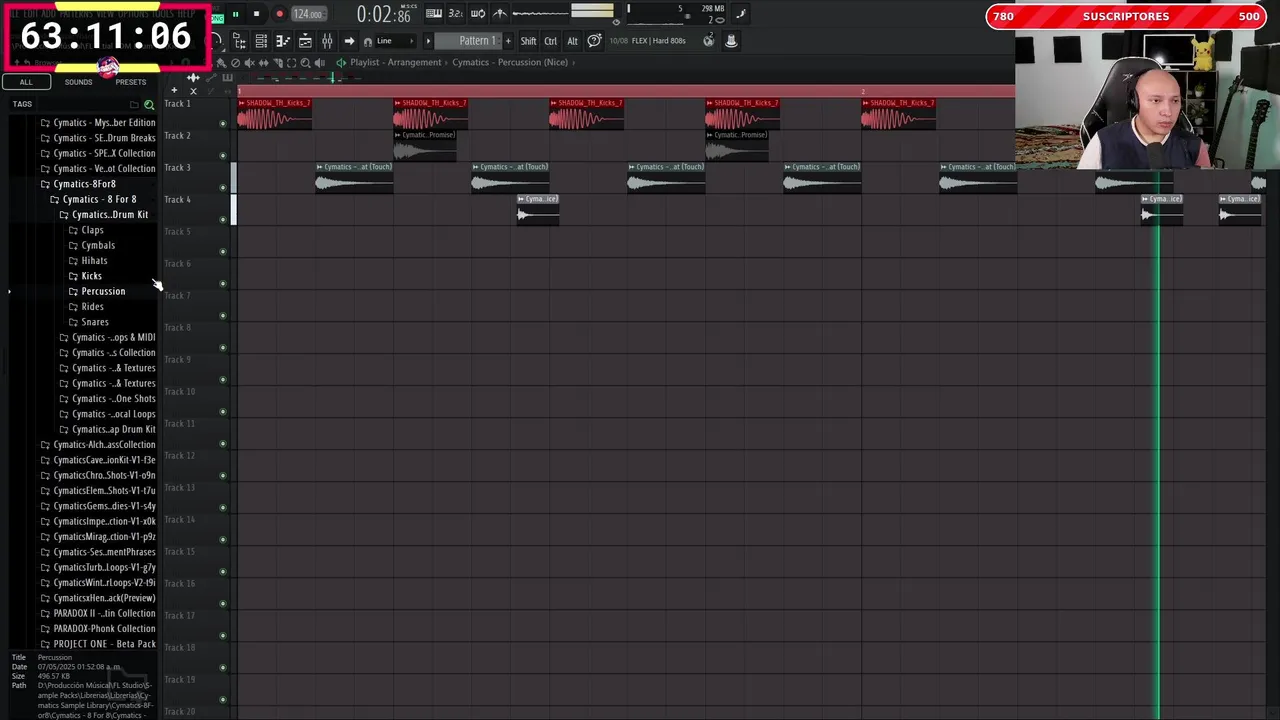Viewport: 1280px width, 720px height.
Task: Expand the Snares folder
Action: click(88, 322)
